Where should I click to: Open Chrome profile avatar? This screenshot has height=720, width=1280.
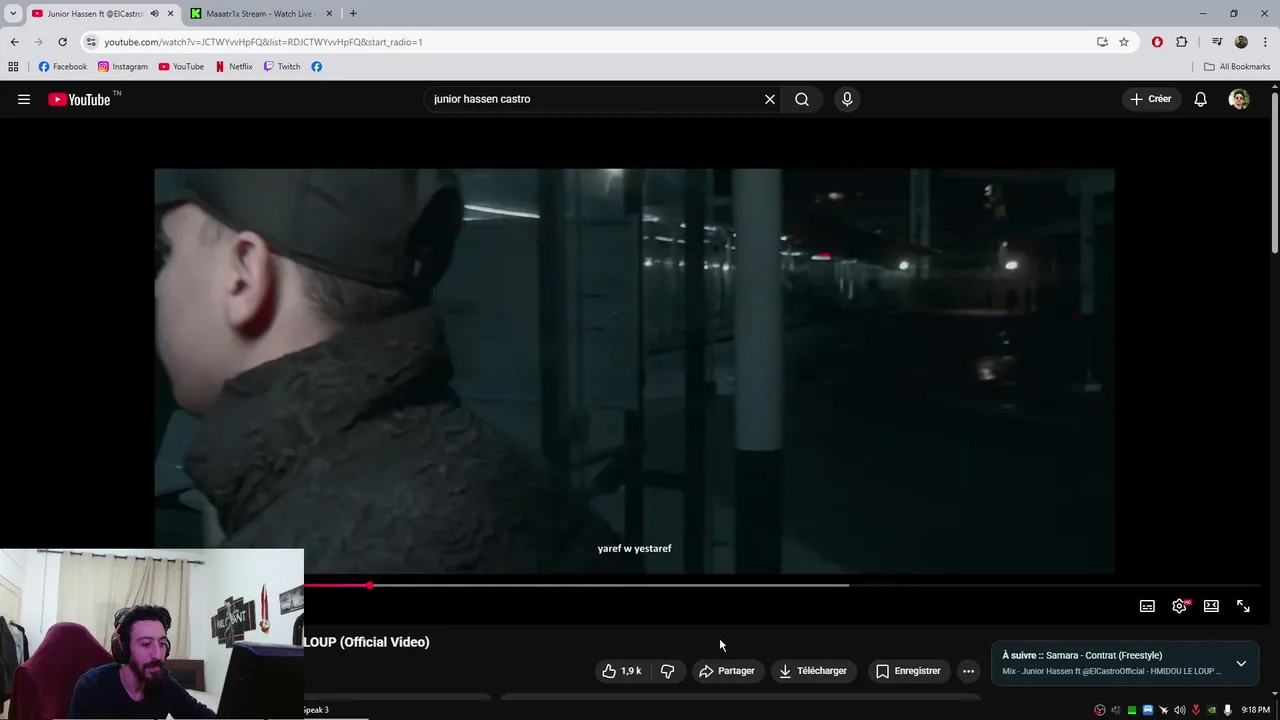[x=1241, y=42]
